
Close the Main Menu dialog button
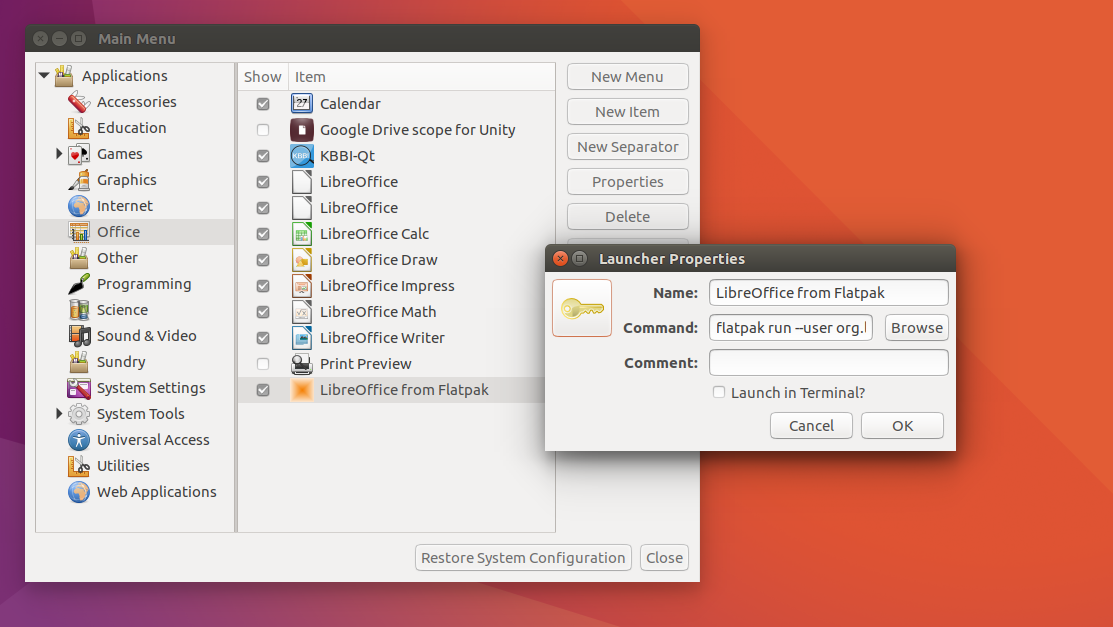pos(664,558)
